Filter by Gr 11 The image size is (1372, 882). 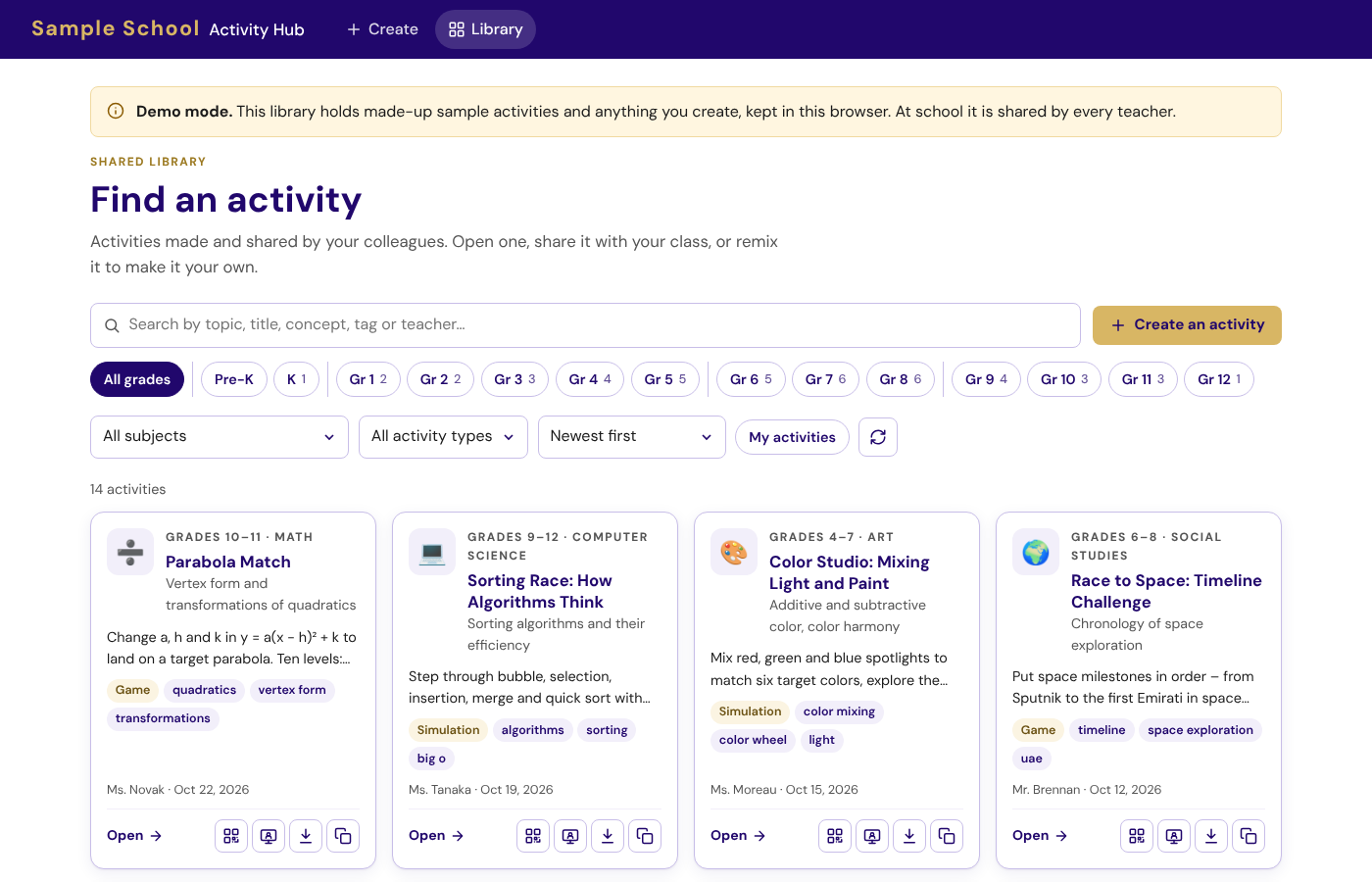click(x=1143, y=379)
